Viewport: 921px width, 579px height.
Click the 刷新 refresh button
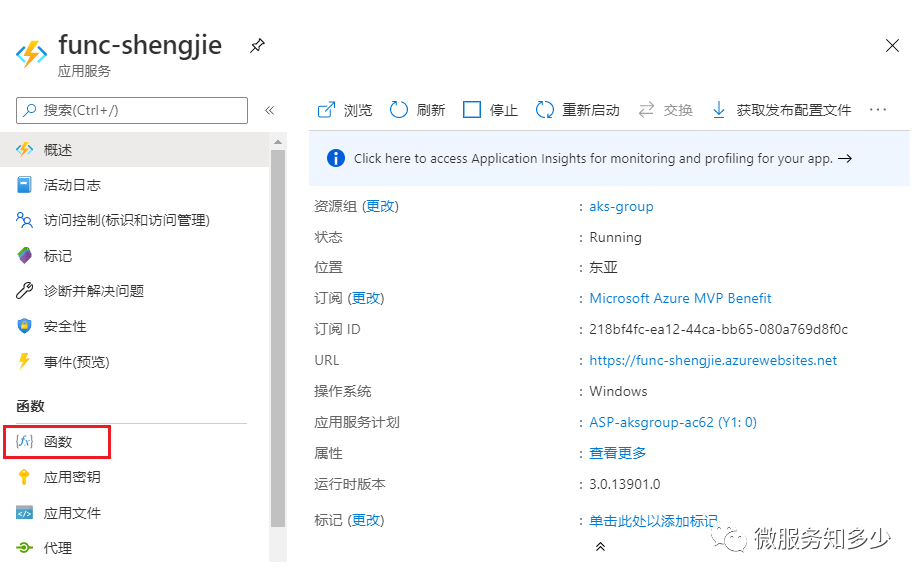pyautogui.click(x=418, y=110)
